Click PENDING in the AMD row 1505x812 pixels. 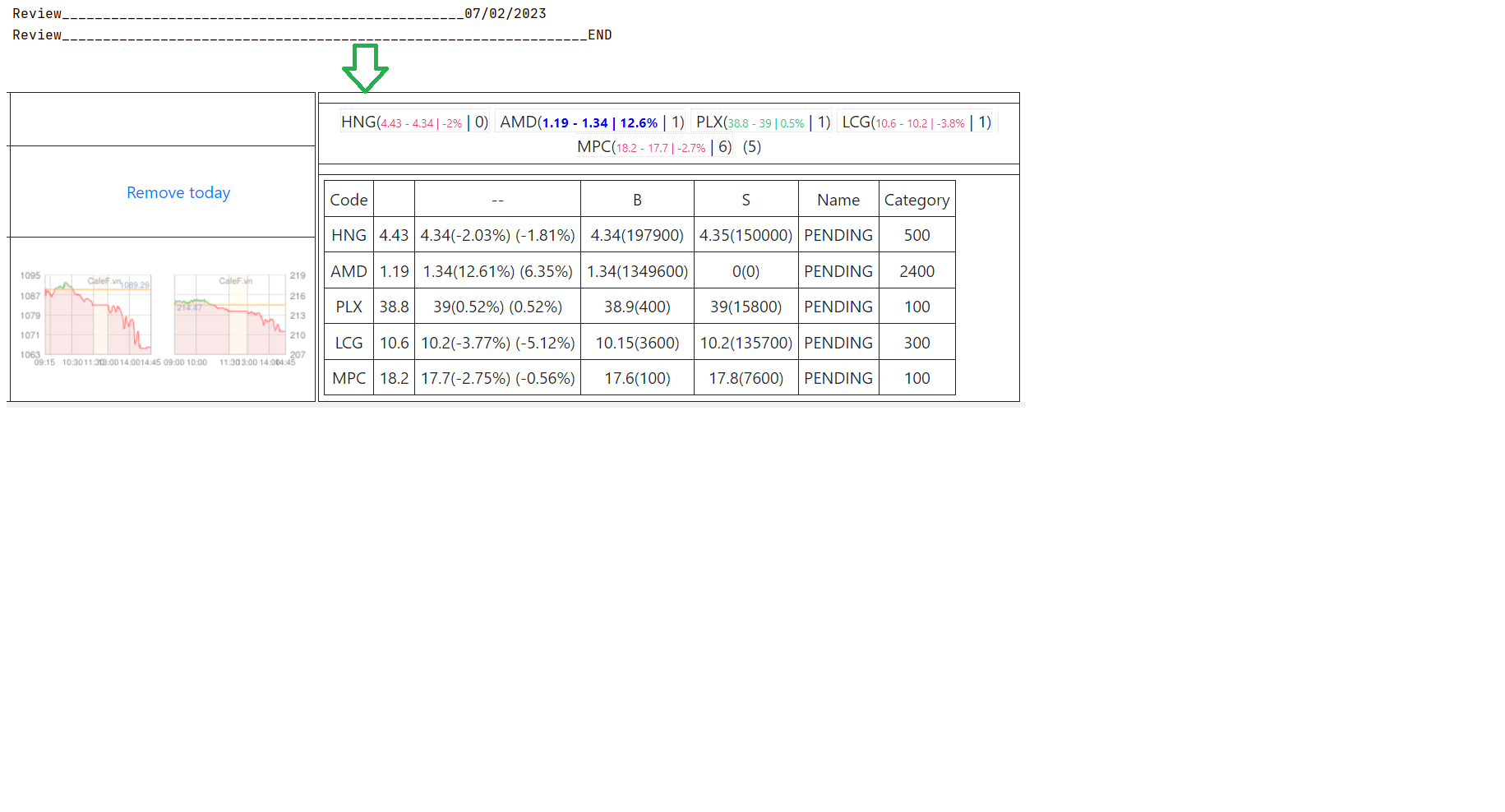pos(838,271)
